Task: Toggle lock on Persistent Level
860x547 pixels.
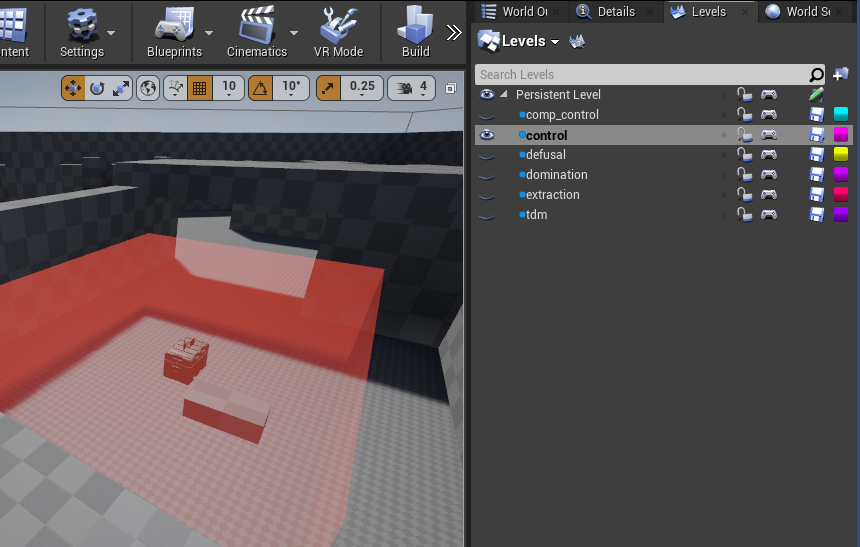Action: (744, 94)
